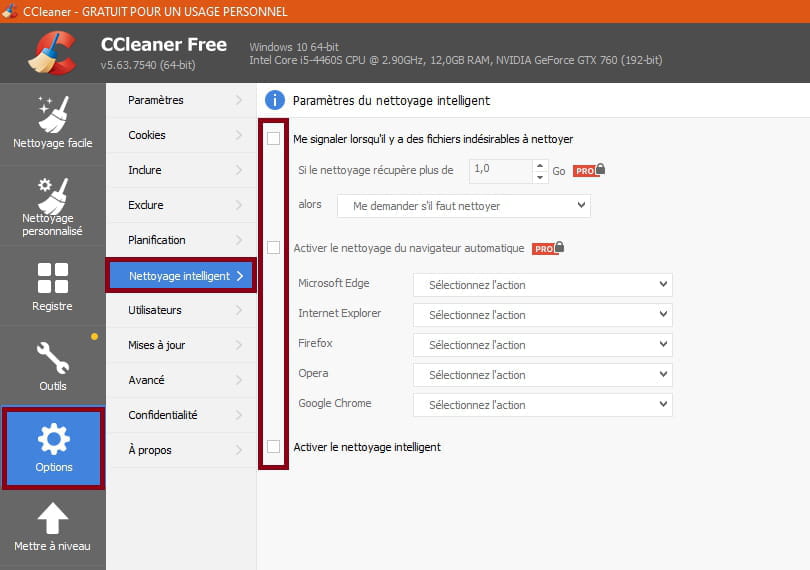This screenshot has height=570, width=810.
Task: Open the Cookies options section
Action: tap(181, 135)
